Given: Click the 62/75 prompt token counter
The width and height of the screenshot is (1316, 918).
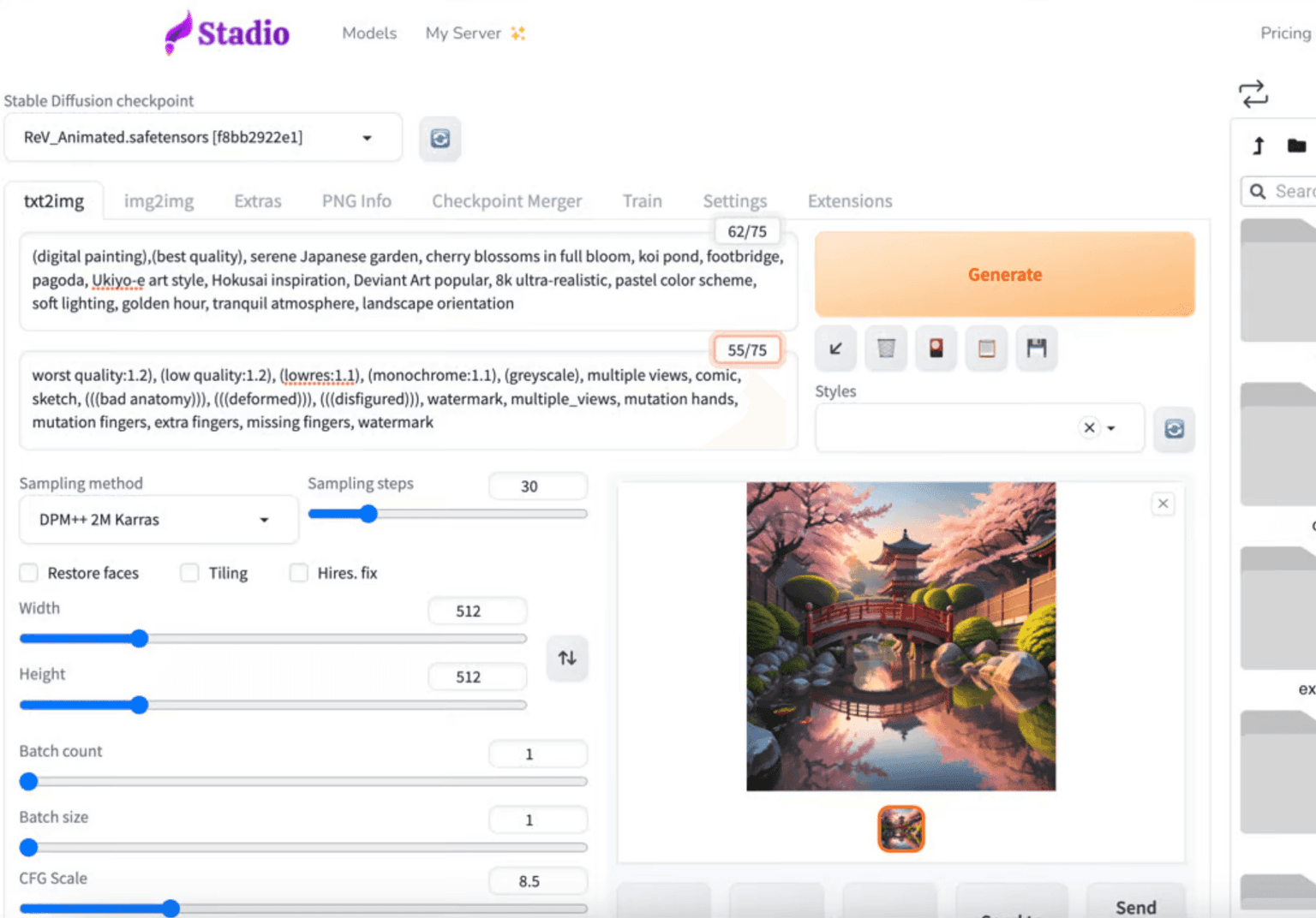Looking at the screenshot, I should pyautogui.click(x=747, y=231).
